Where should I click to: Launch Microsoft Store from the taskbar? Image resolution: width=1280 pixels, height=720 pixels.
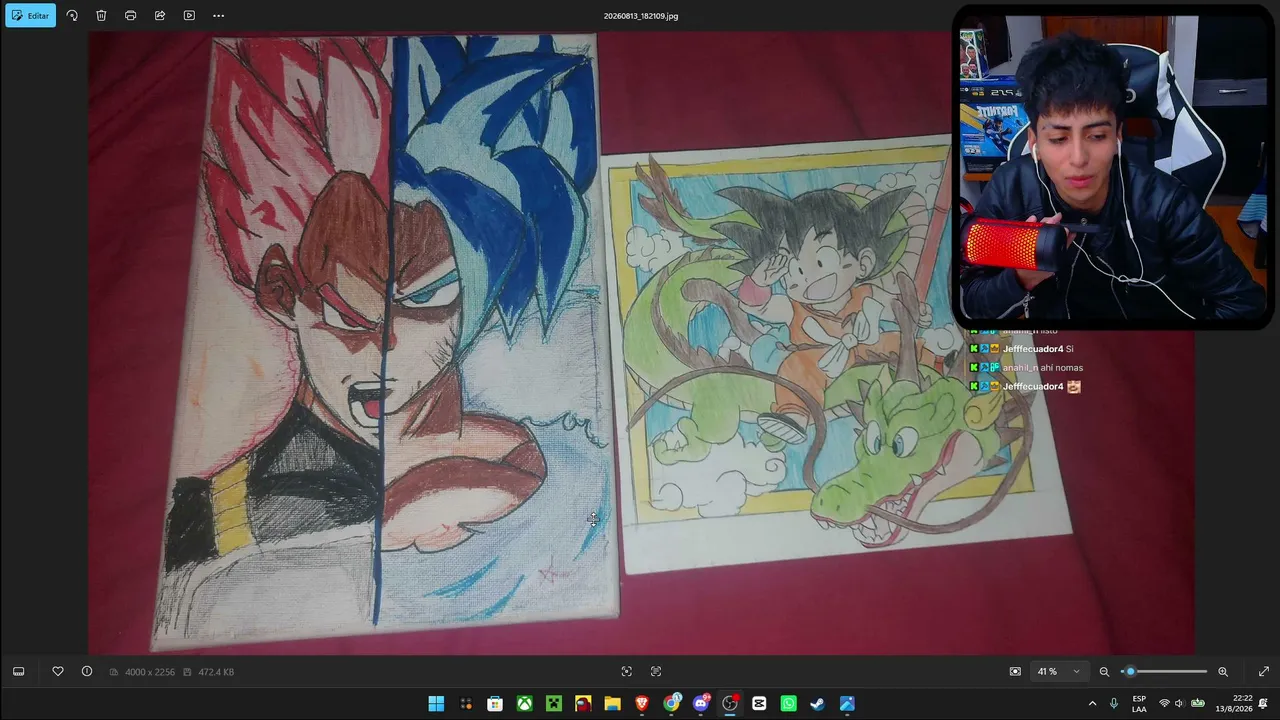click(x=495, y=704)
